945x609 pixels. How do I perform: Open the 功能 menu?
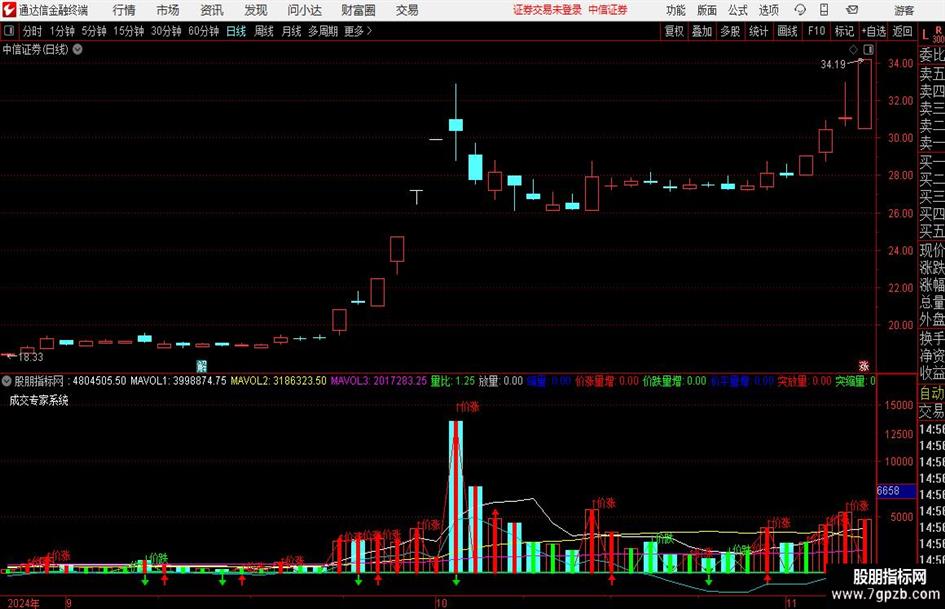coord(676,10)
